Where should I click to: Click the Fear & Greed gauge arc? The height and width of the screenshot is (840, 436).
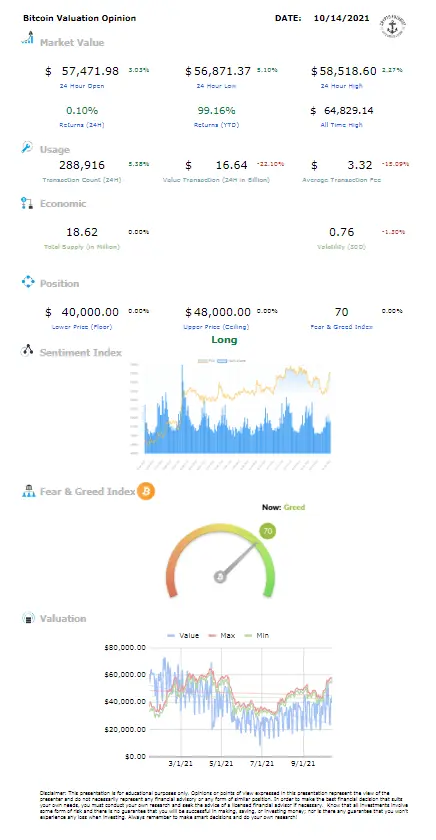coord(220,560)
